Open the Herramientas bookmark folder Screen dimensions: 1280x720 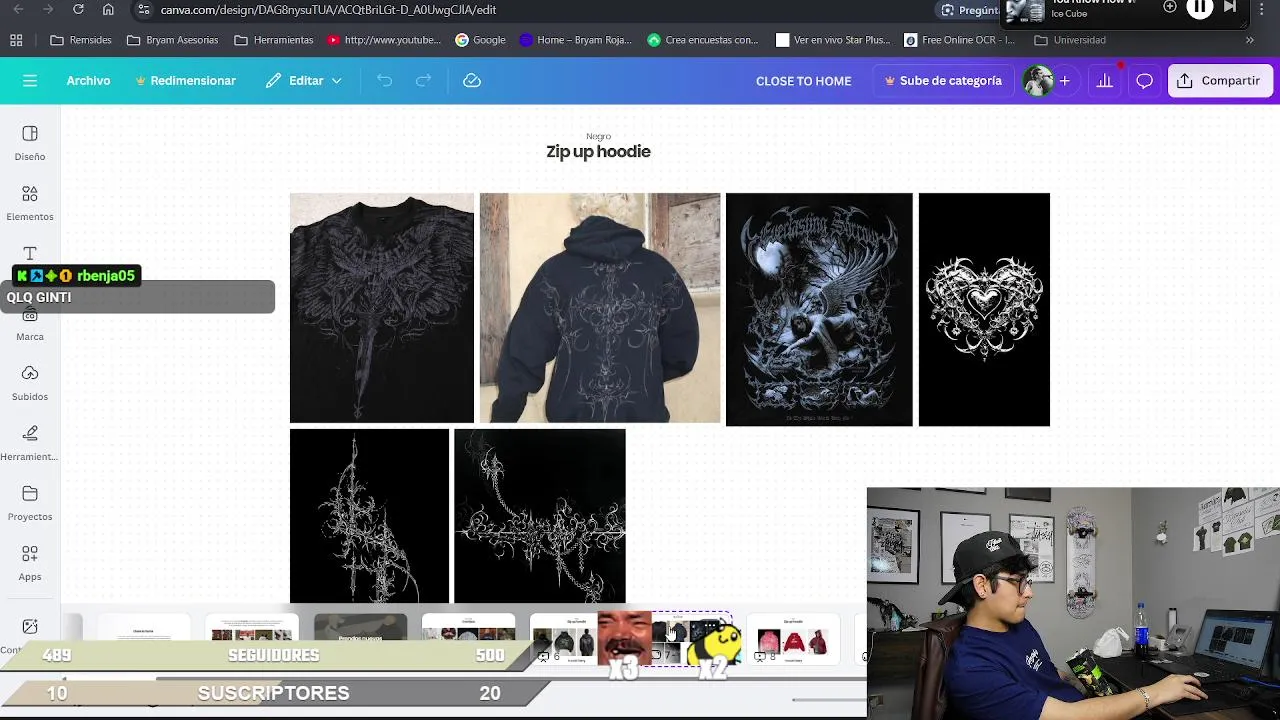click(x=274, y=40)
